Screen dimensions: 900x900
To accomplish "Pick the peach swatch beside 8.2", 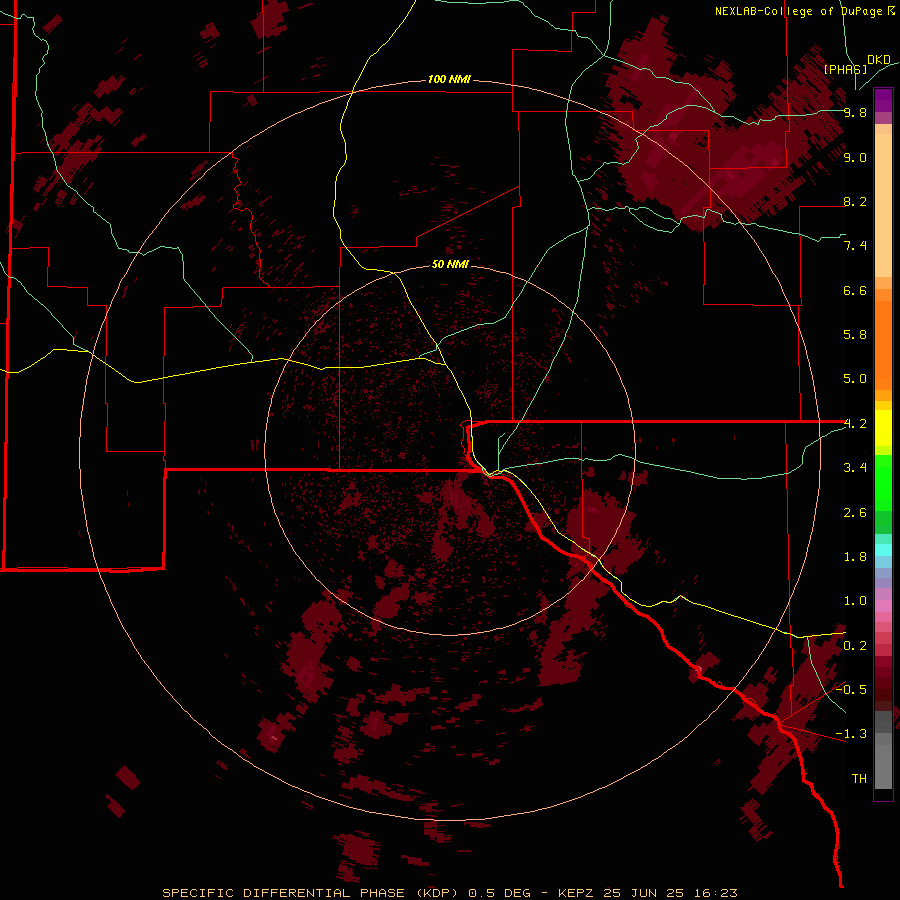I will click(883, 205).
